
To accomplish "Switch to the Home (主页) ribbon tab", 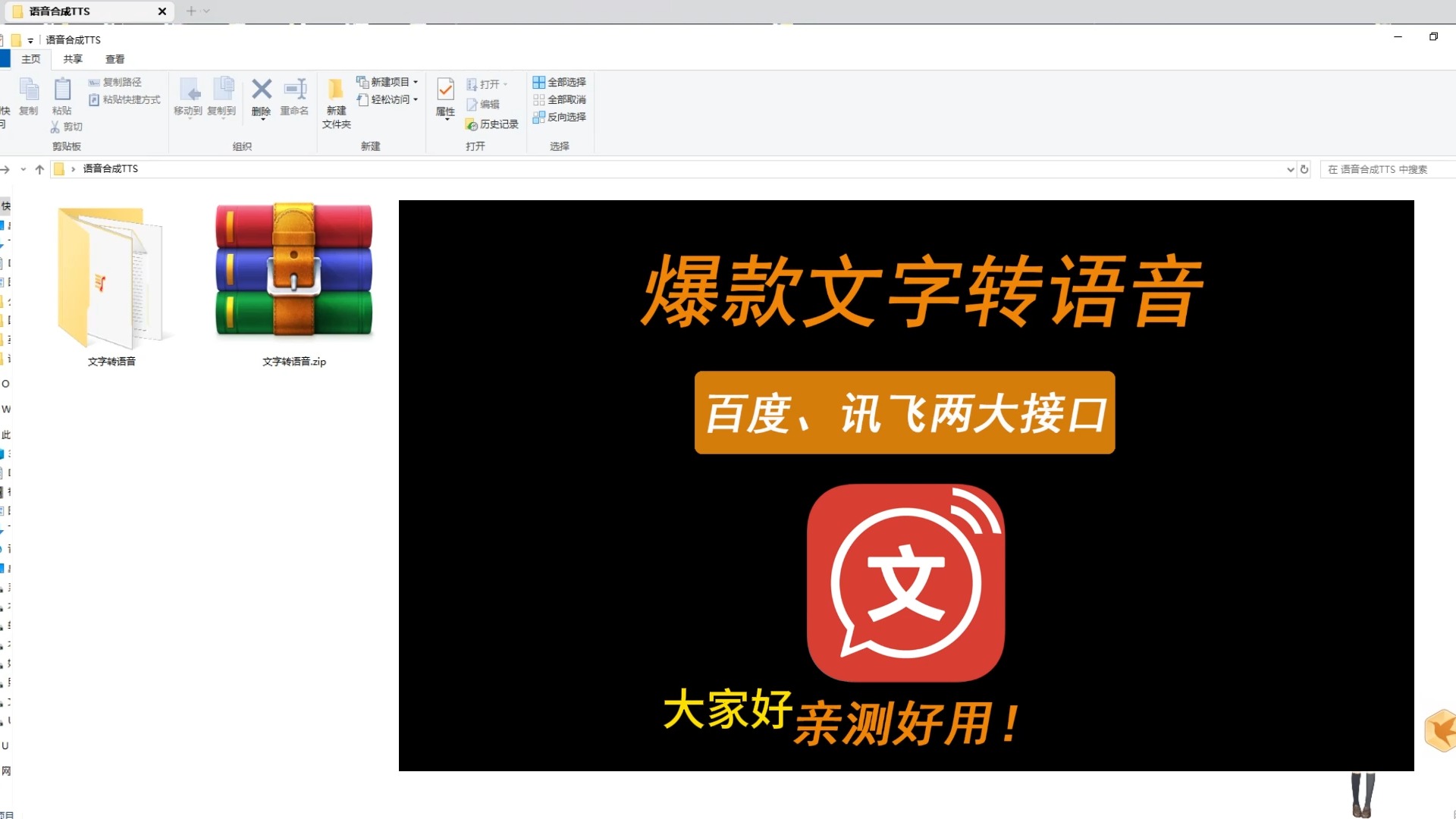I will (31, 59).
